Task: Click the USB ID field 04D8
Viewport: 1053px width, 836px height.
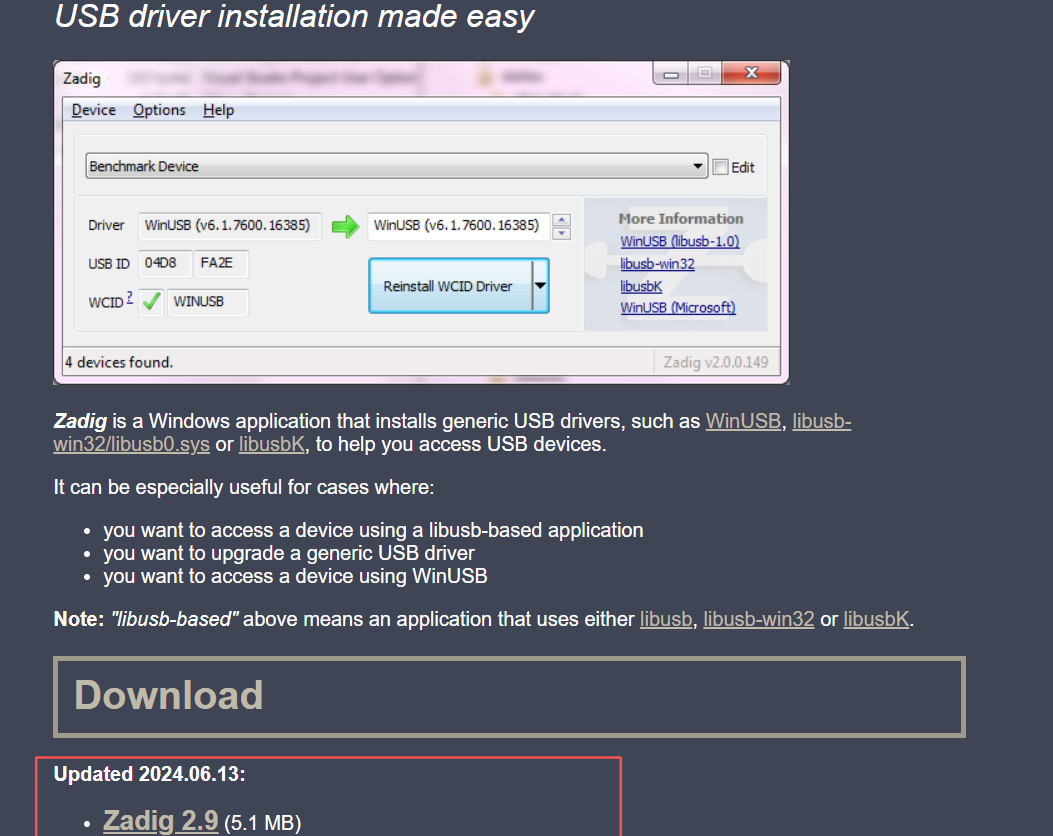Action: [165, 263]
